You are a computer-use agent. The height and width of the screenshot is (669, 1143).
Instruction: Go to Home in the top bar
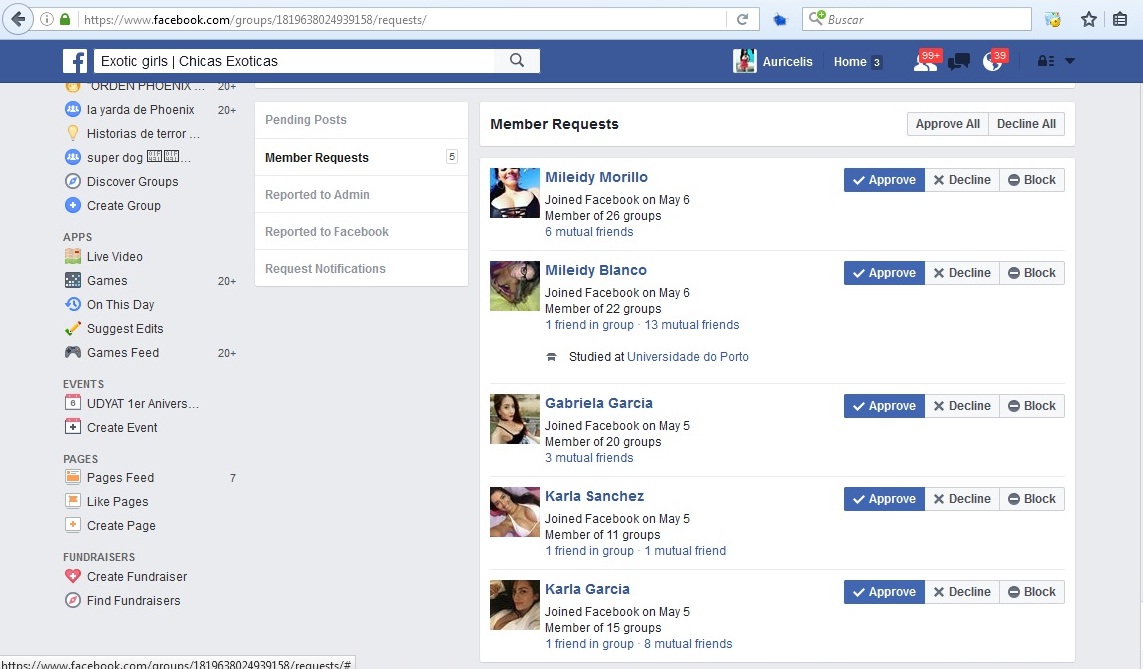point(850,62)
